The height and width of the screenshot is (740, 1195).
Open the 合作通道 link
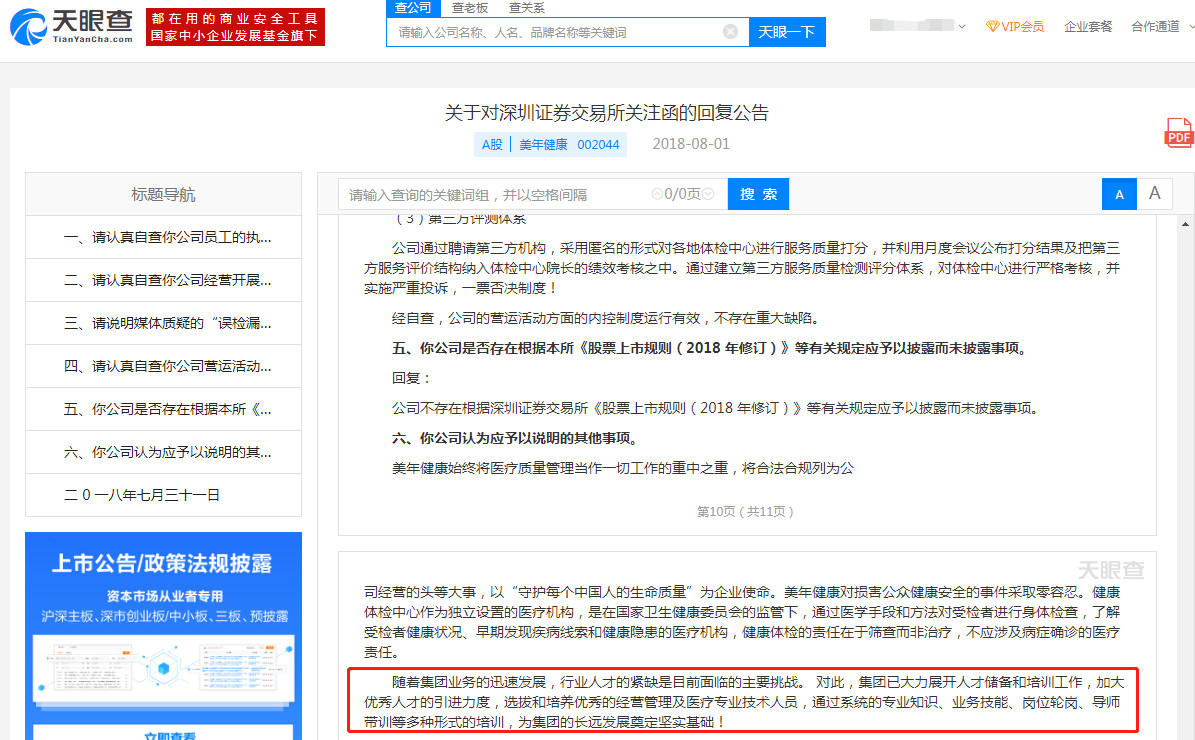point(1155,27)
